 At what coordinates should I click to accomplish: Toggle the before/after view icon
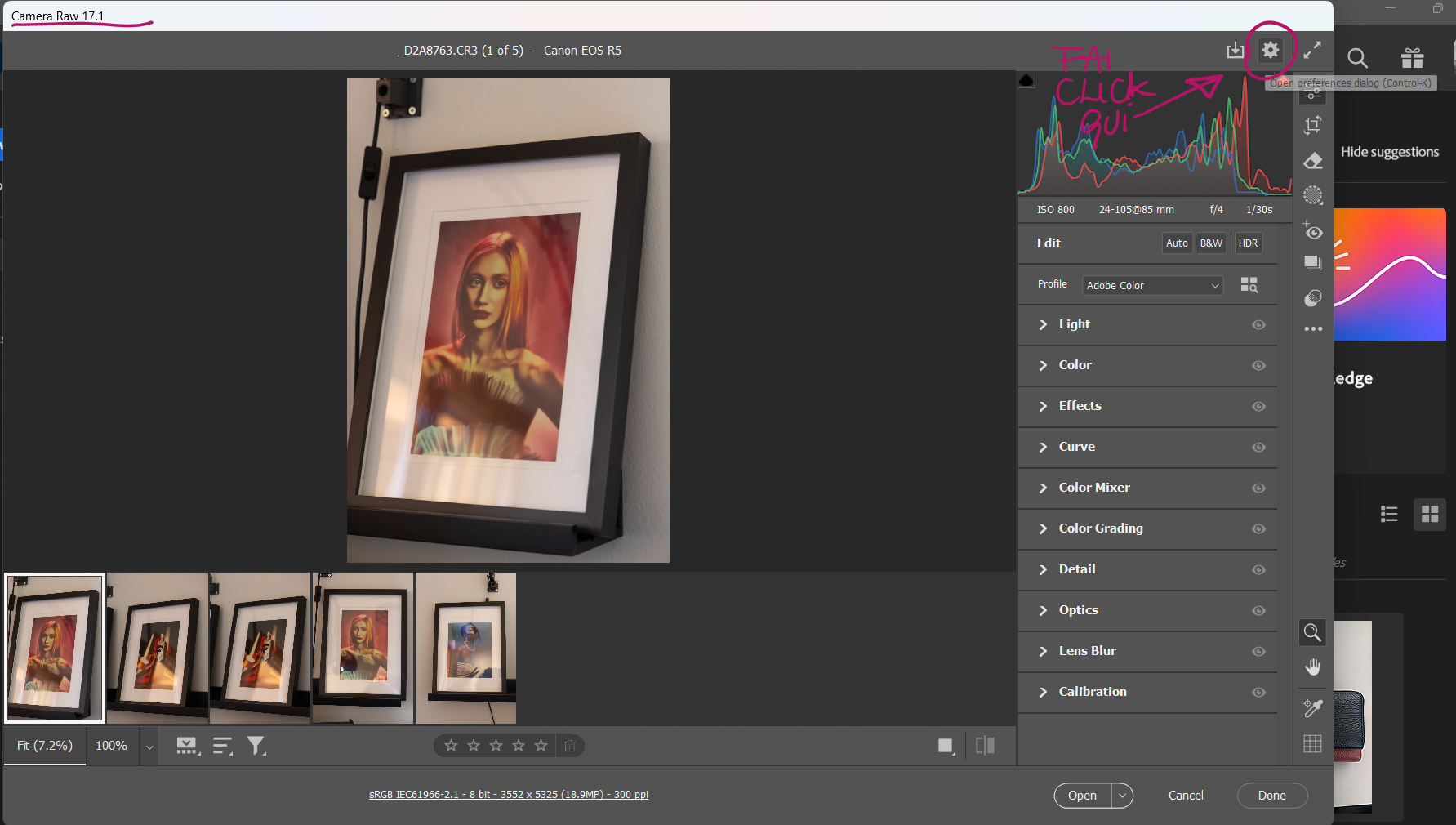(985, 745)
